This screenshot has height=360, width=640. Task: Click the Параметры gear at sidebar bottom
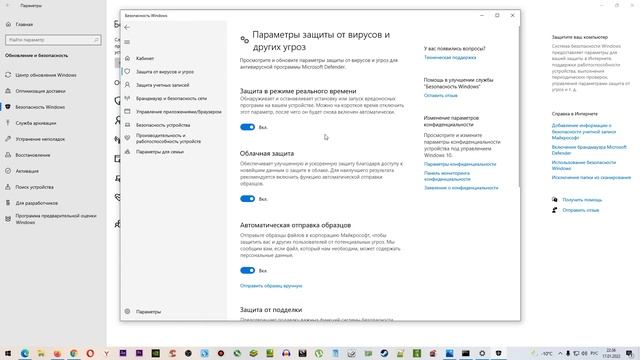[127, 311]
